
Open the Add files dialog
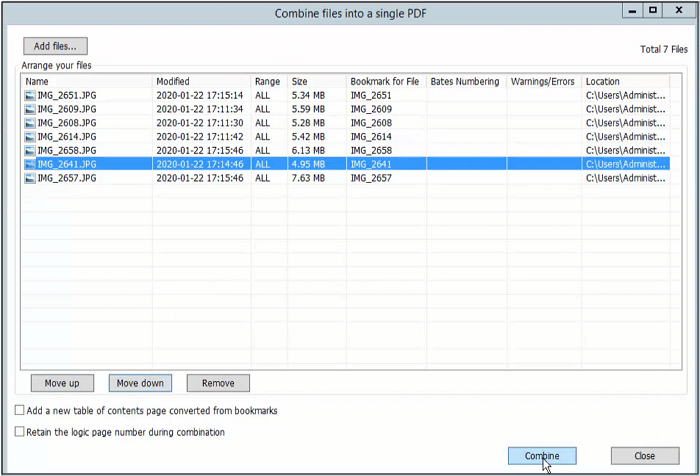(x=55, y=46)
